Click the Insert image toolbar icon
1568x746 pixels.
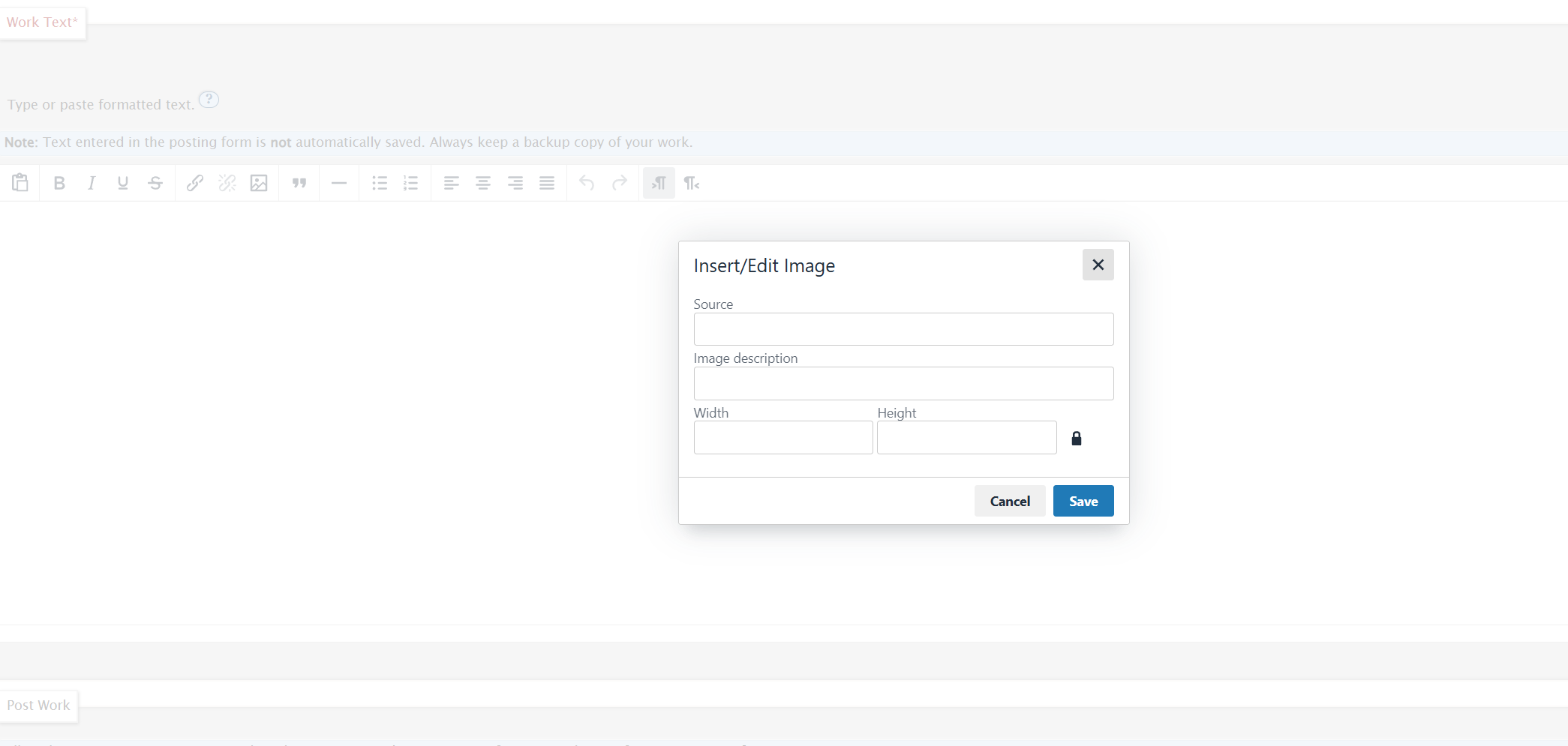pos(259,183)
